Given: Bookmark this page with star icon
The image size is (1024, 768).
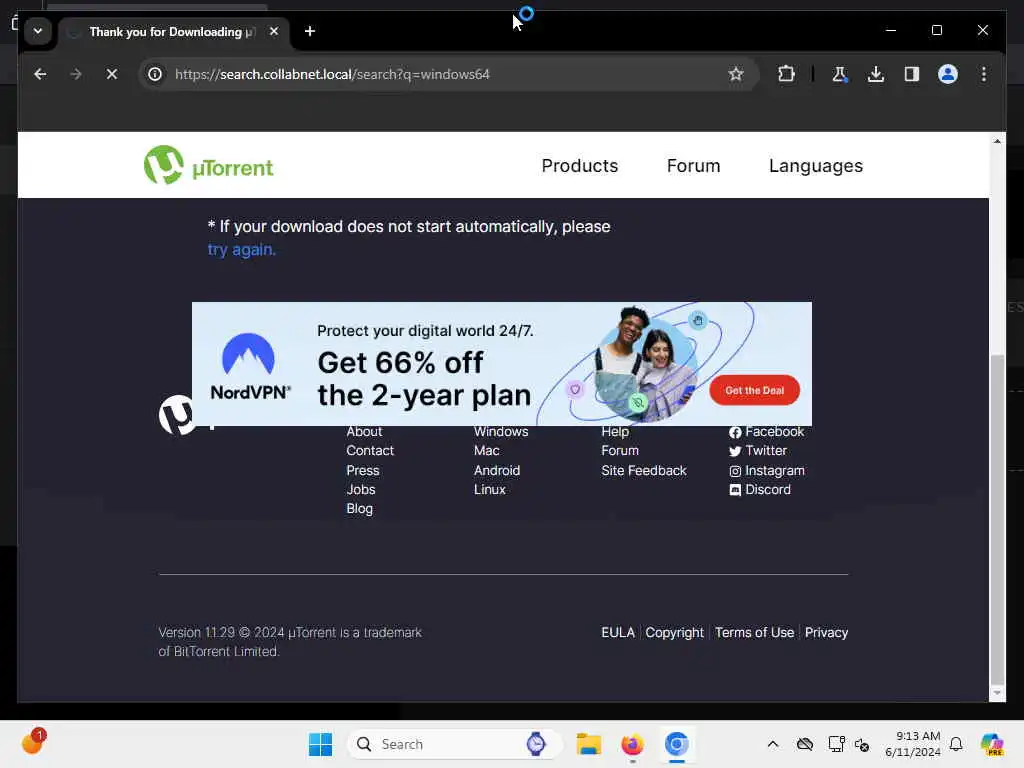Looking at the screenshot, I should (x=736, y=74).
